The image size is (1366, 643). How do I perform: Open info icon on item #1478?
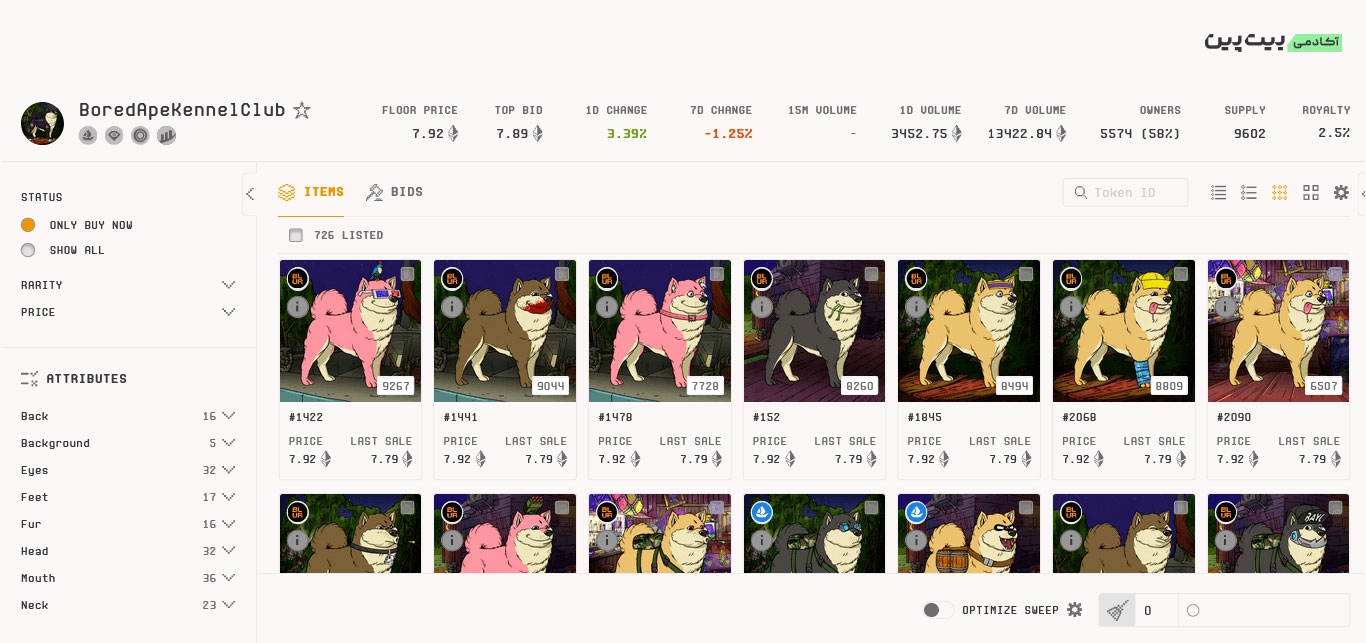606,307
